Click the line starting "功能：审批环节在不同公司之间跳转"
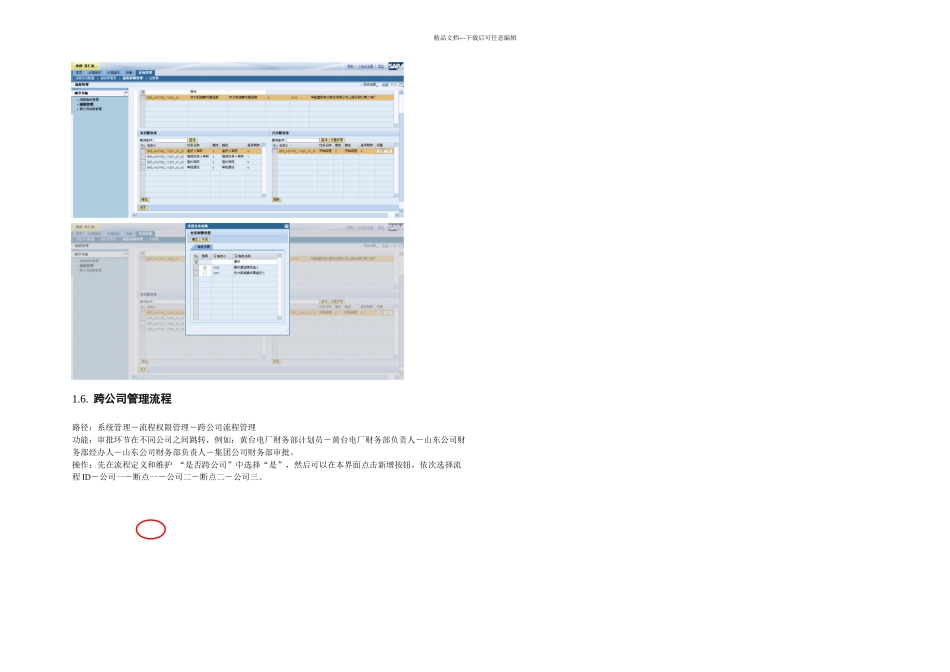The width and height of the screenshot is (950, 672). point(268,440)
